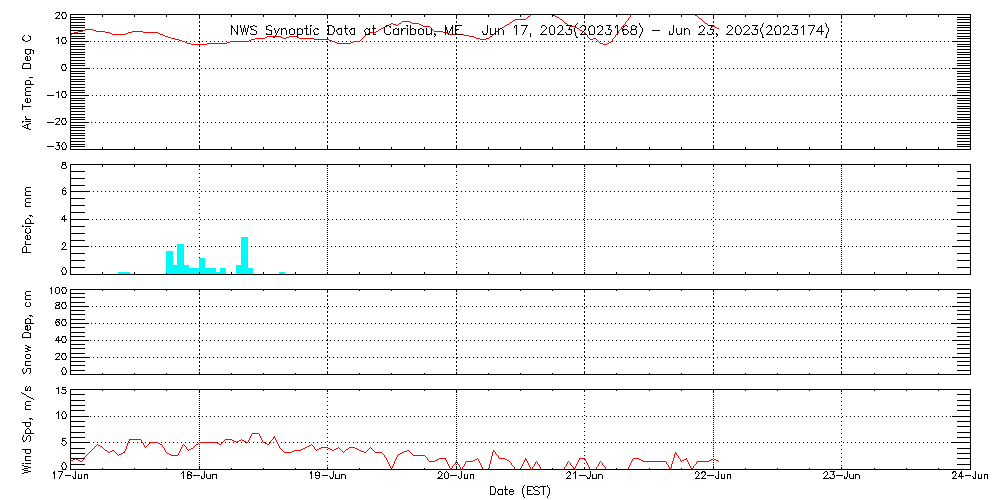Click the 17-Jun date tick label
Image resolution: width=1000 pixels, height=500 pixels.
click(x=71, y=476)
